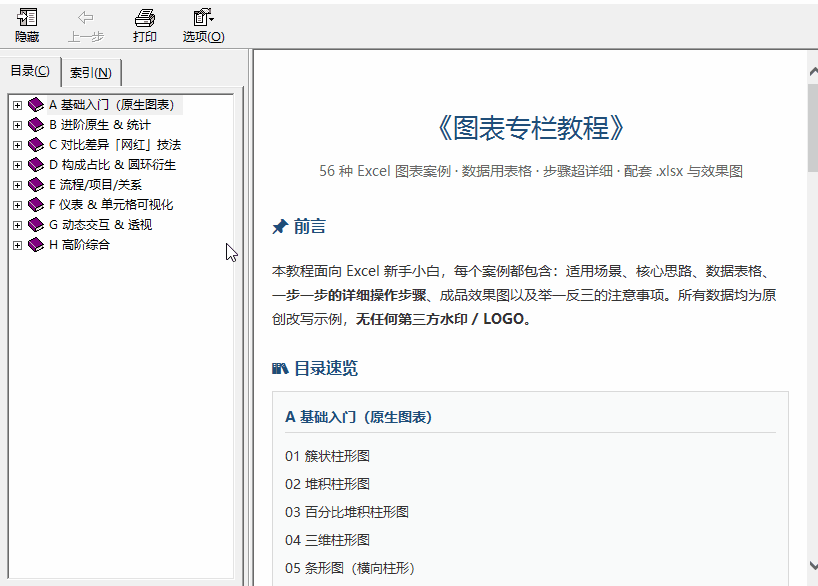Click the book icon for H 高阶综合
Screen dimensions: 818x586
coord(35,245)
